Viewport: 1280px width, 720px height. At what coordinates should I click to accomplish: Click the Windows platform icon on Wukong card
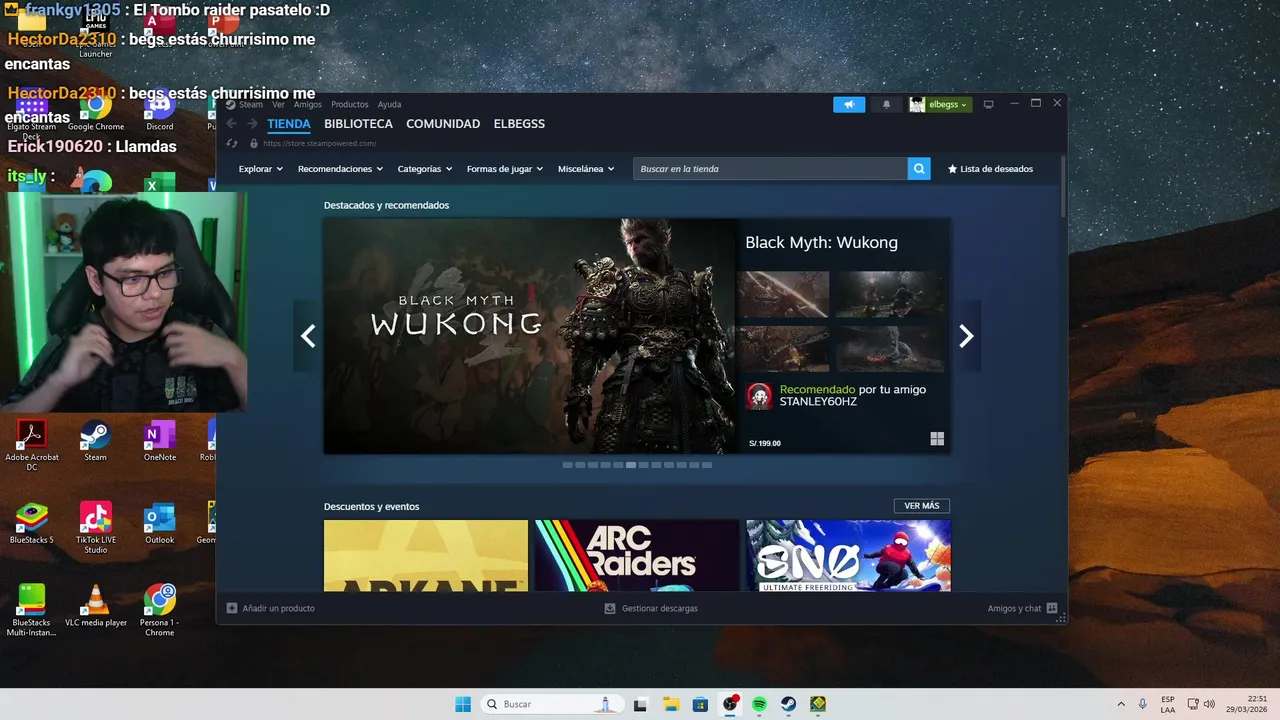(937, 439)
